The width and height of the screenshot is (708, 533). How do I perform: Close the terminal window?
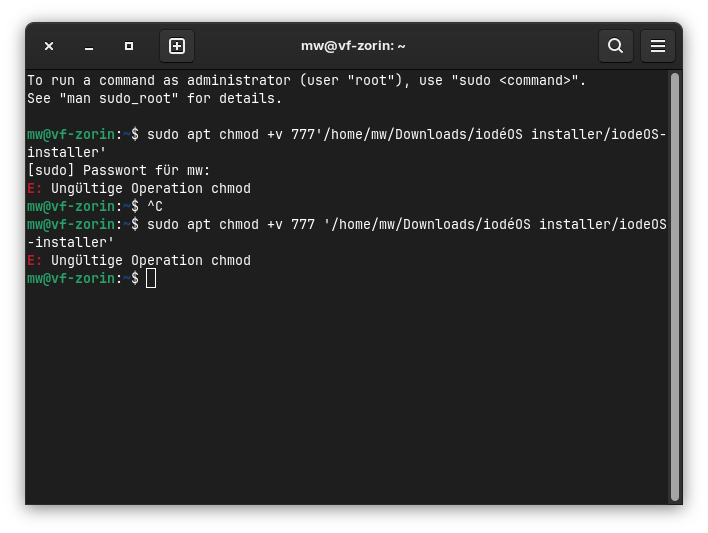pyautogui.click(x=49, y=46)
